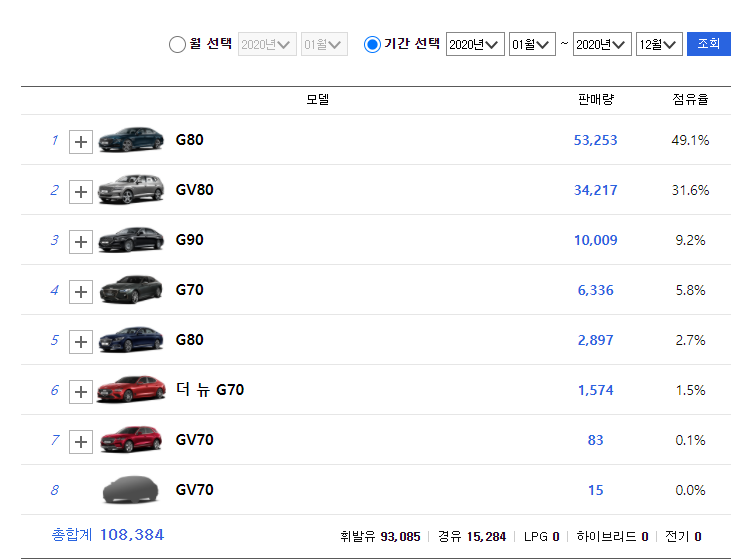Click the sales figure 34,217
The image size is (740, 559).
[x=595, y=190]
